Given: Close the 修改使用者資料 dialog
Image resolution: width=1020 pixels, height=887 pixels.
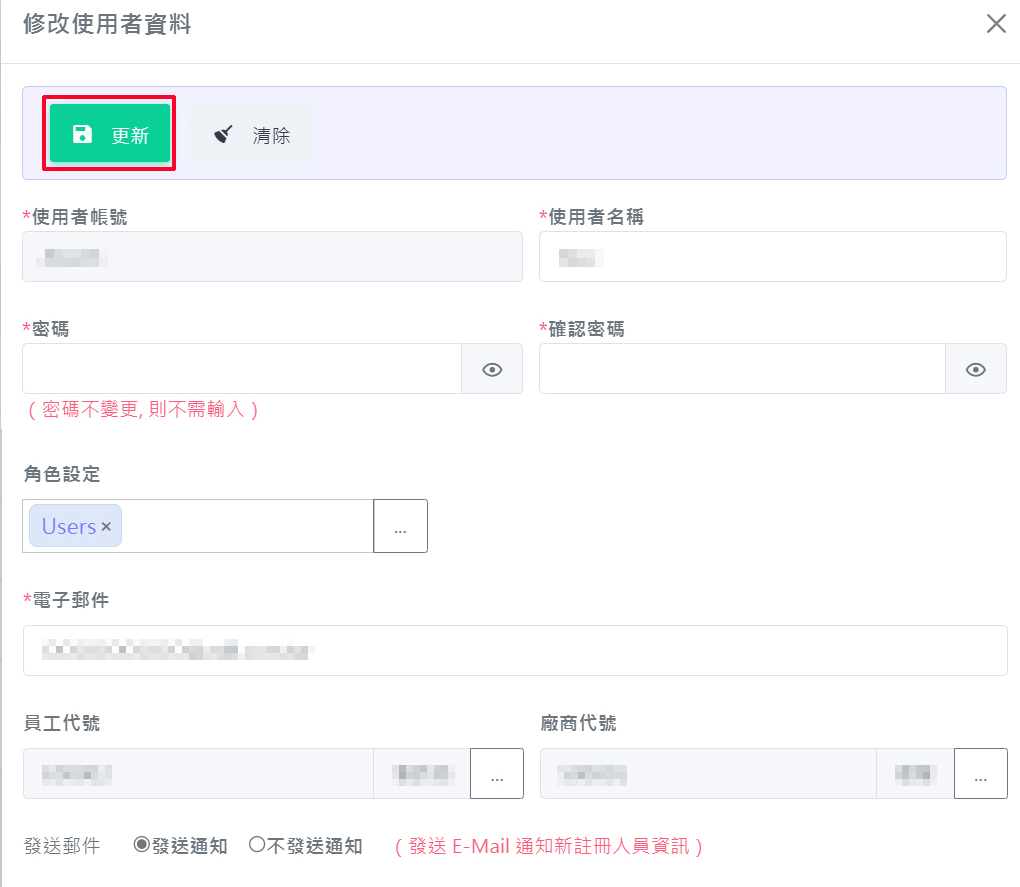Looking at the screenshot, I should 996,24.
